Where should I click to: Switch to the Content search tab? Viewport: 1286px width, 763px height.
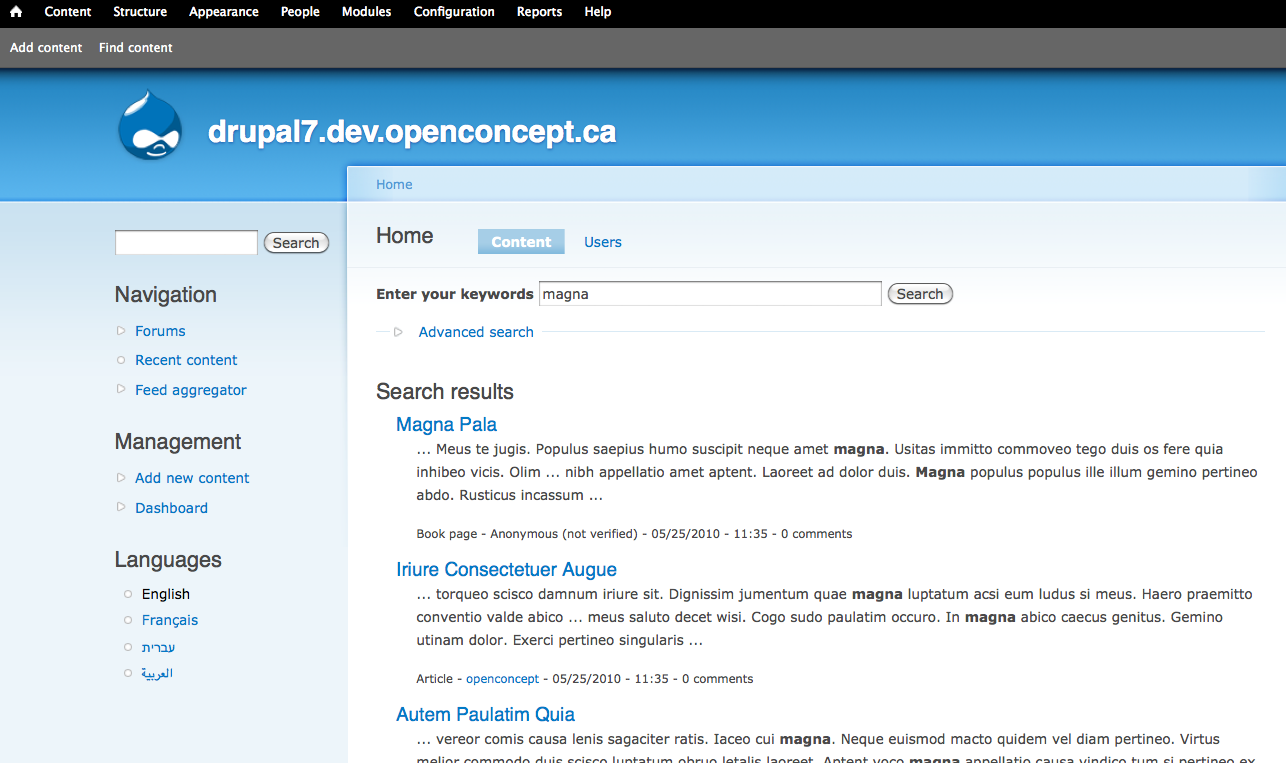click(521, 242)
